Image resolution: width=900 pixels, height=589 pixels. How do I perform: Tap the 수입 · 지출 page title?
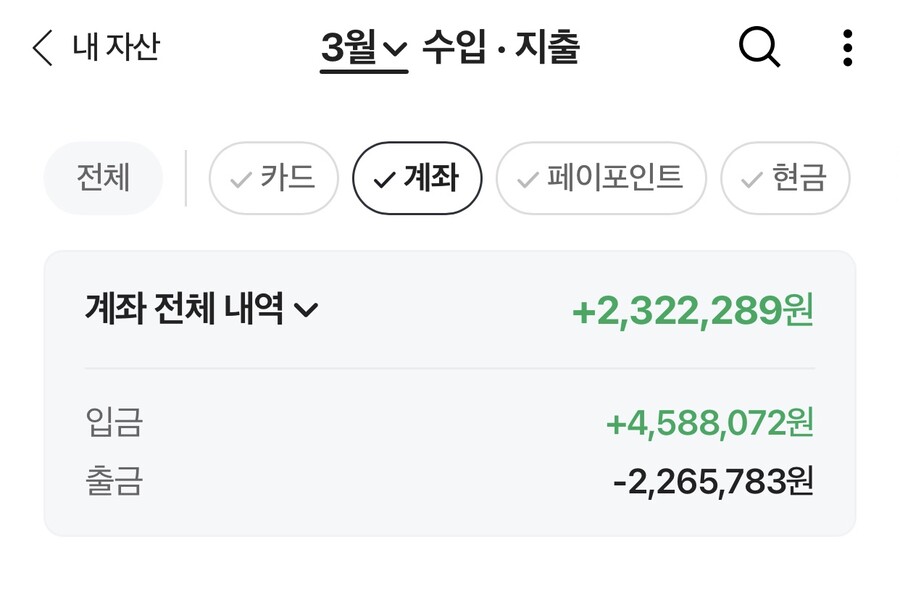501,48
